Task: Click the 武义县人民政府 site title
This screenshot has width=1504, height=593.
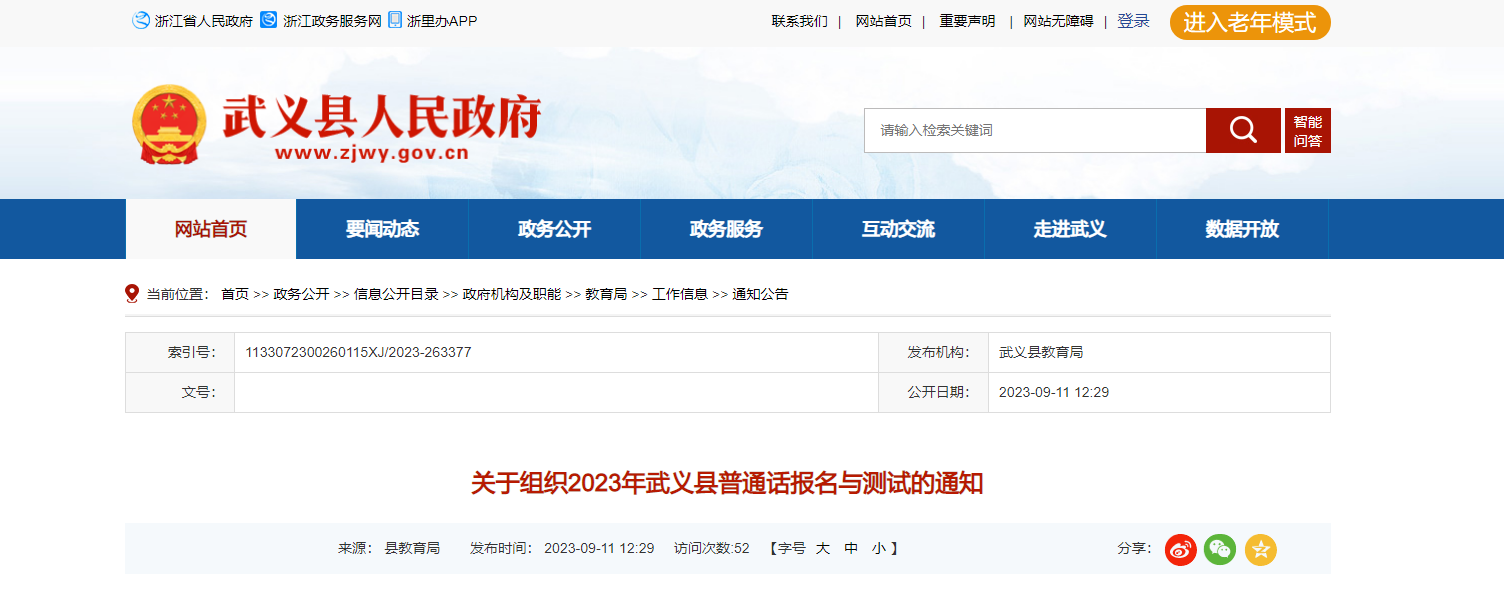Action: coord(381,118)
